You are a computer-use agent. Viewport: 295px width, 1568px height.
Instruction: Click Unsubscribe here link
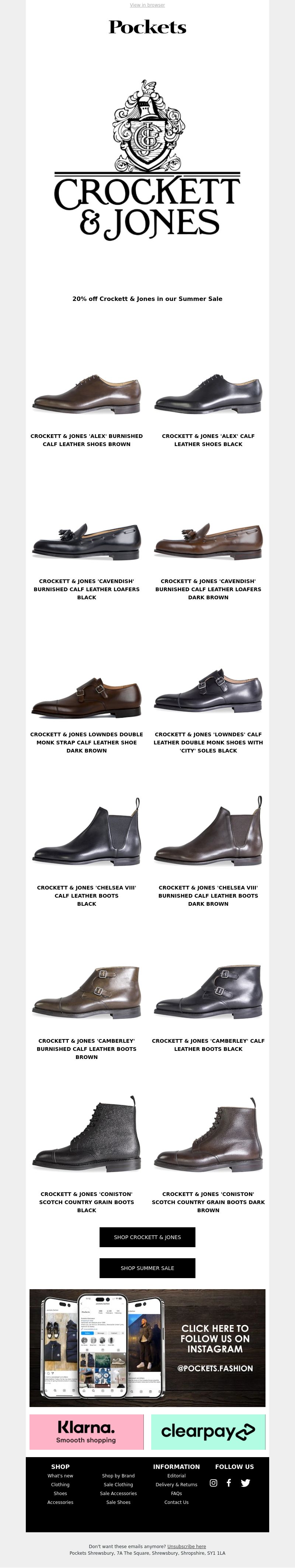[x=187, y=1546]
